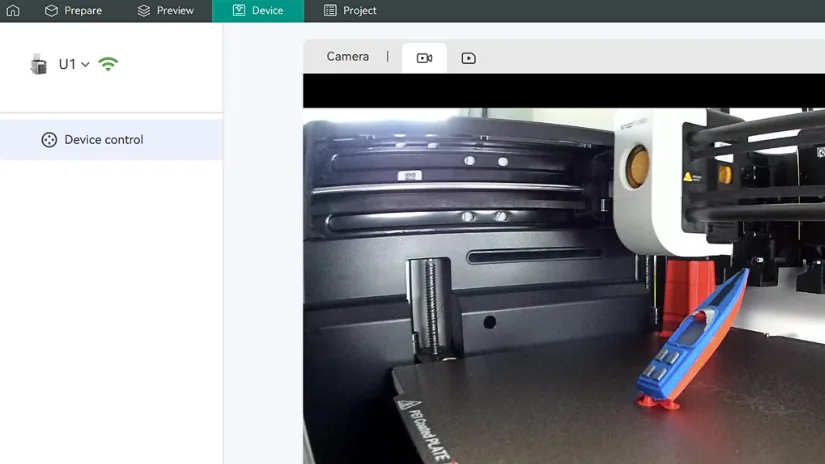Viewport: 825px width, 464px height.
Task: Click the Device control target icon
Action: [49, 139]
